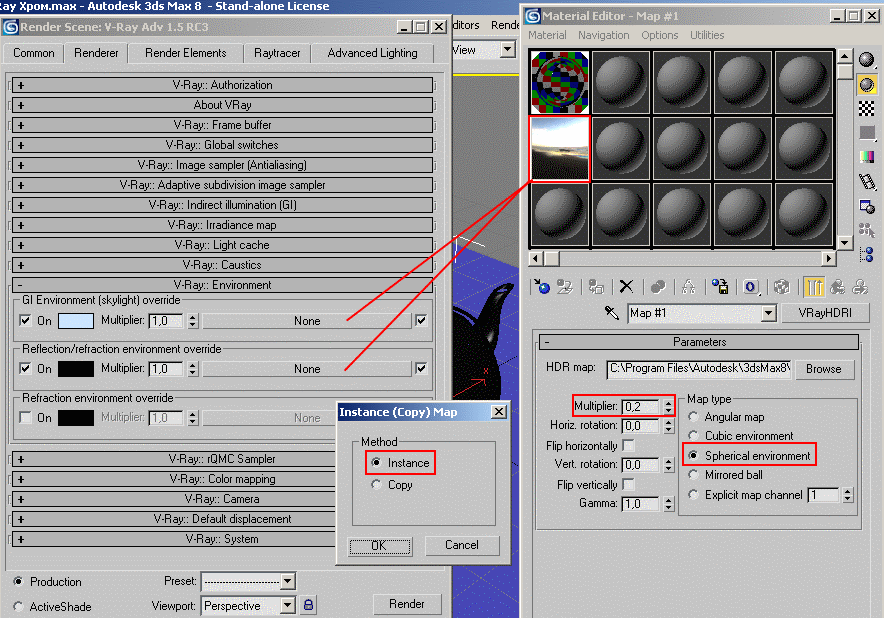Image resolution: width=884 pixels, height=618 pixels.
Task: Click the Go Forward to Sibling icon
Action: 860,286
